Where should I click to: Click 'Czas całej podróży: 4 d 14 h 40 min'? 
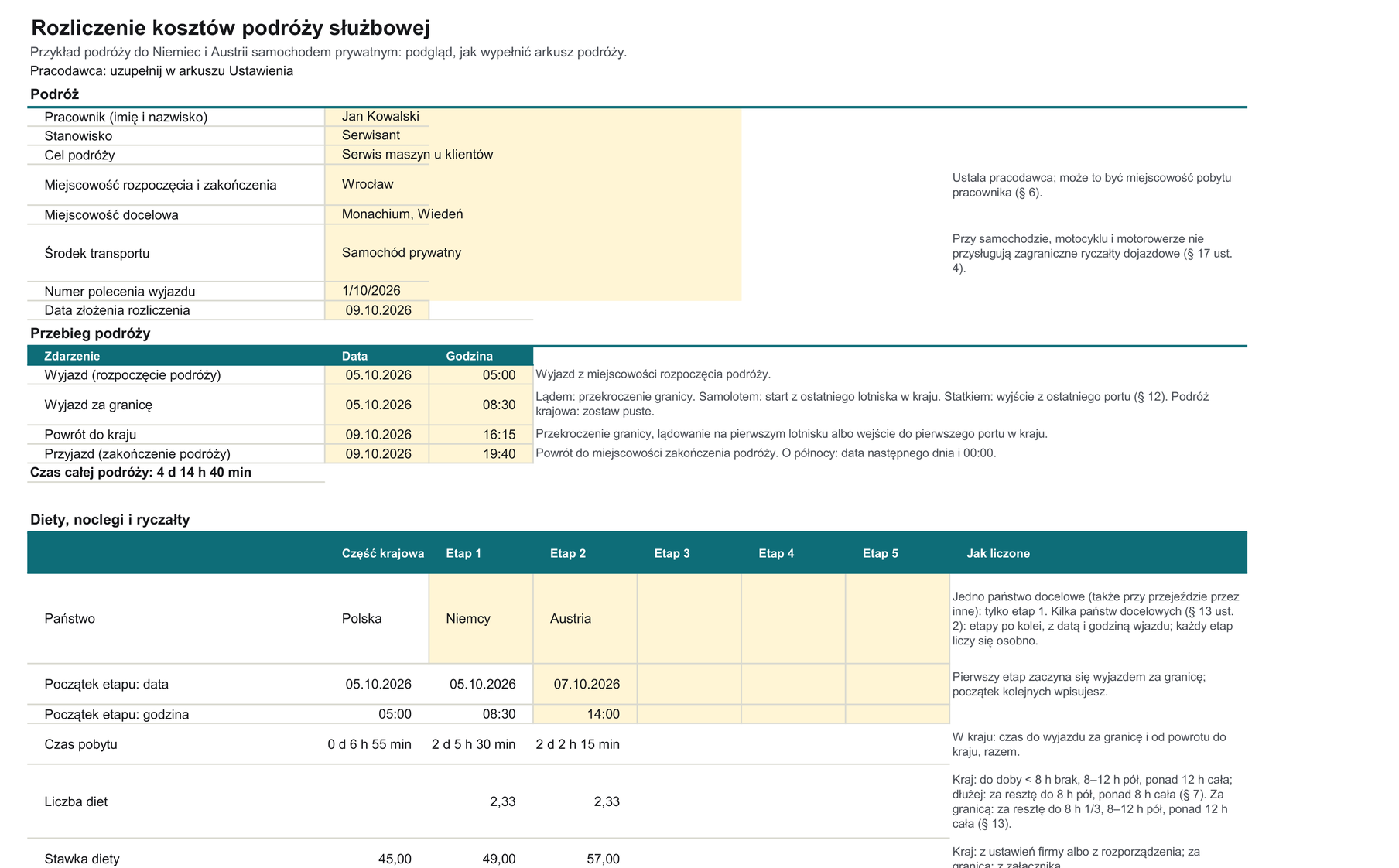point(141,473)
